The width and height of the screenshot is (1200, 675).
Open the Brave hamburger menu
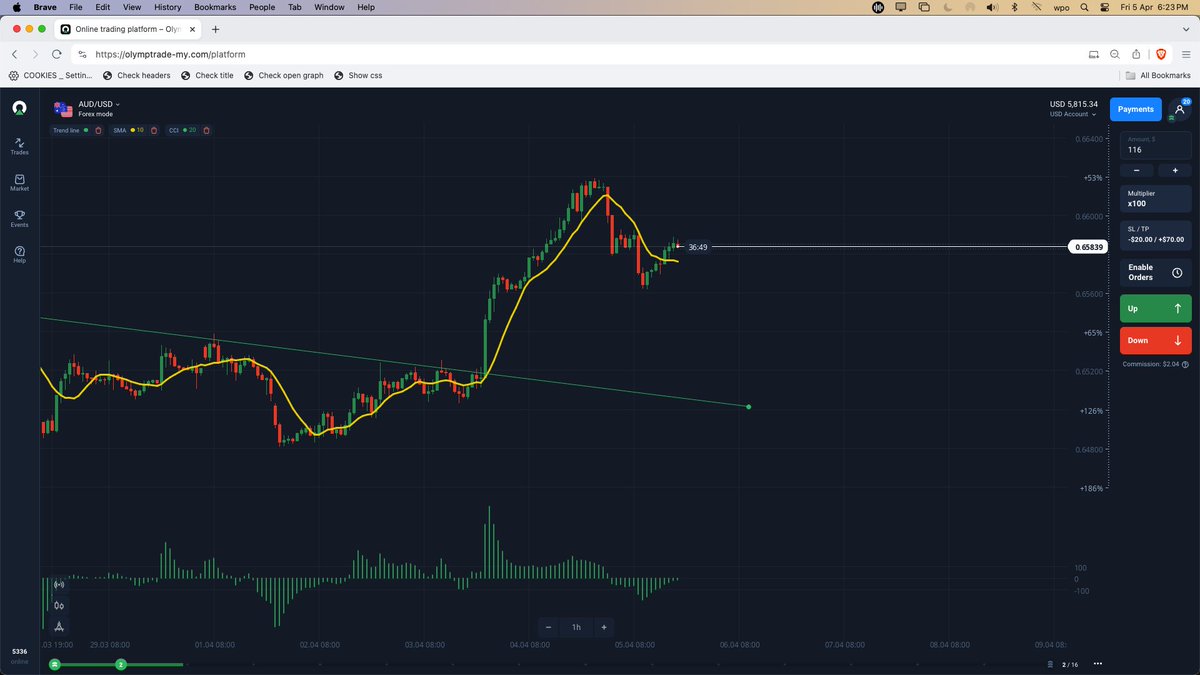click(x=1184, y=54)
